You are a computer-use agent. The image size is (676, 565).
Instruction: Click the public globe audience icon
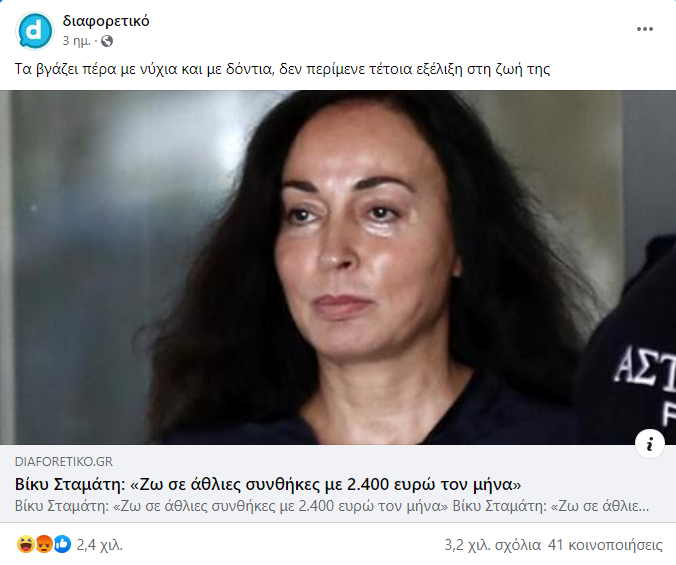click(x=106, y=41)
